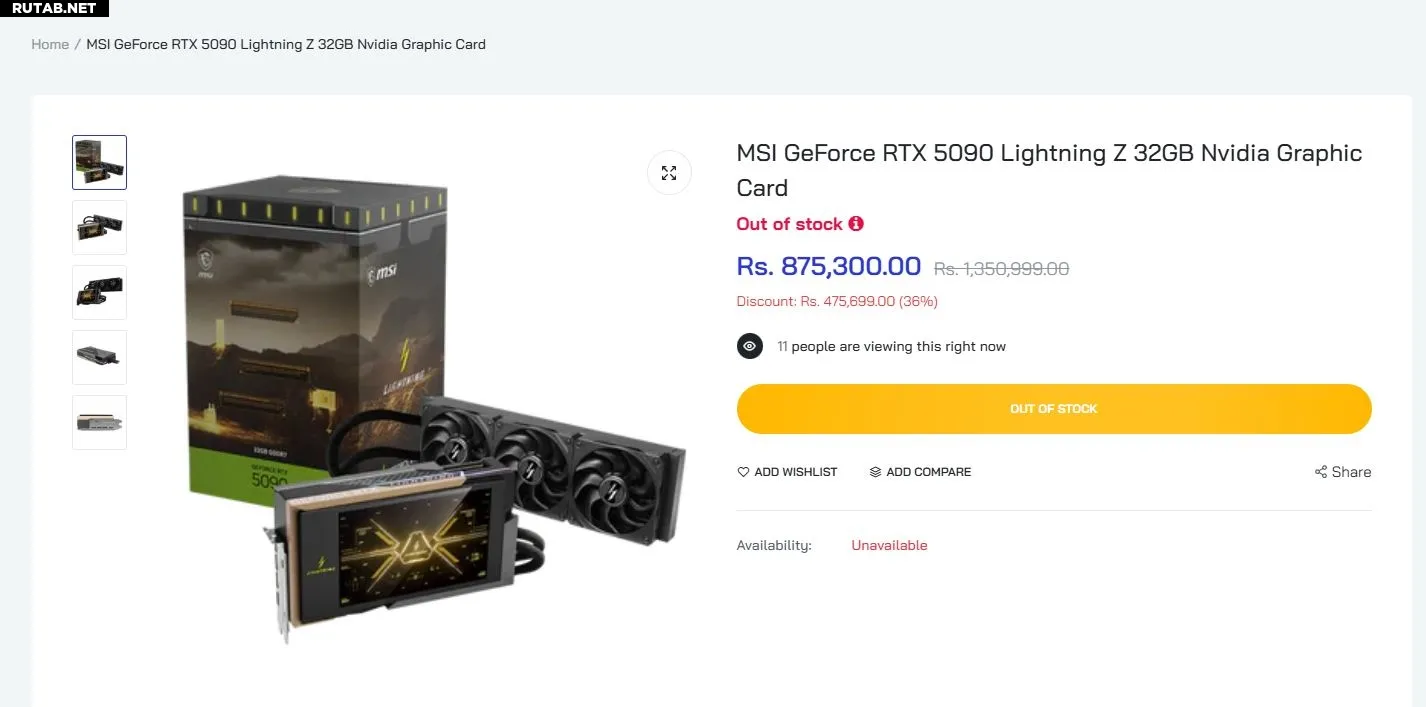Click the Share icon
Screen dimensions: 1426x707
coord(1320,472)
